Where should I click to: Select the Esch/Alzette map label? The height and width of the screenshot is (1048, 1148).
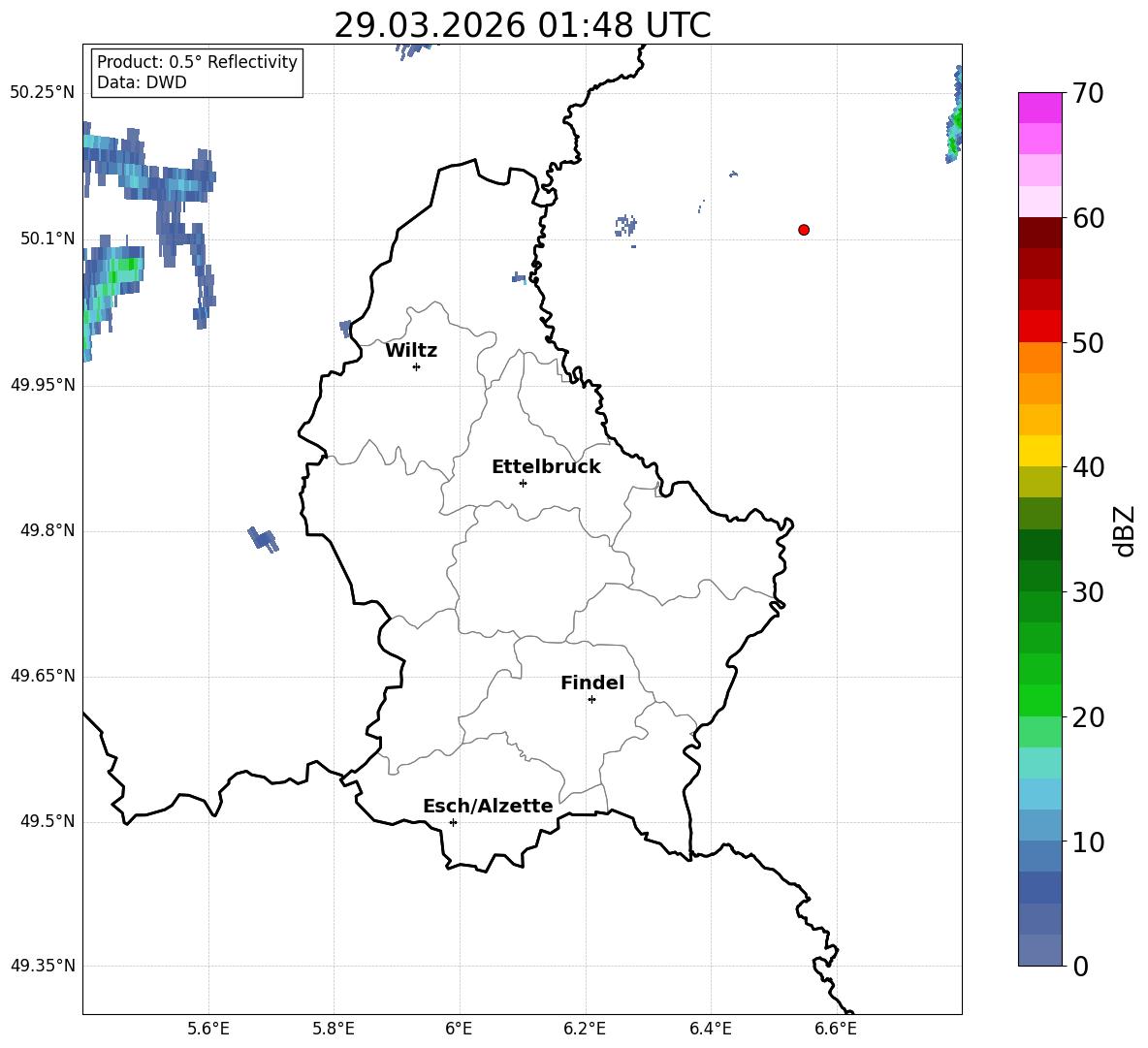488,806
